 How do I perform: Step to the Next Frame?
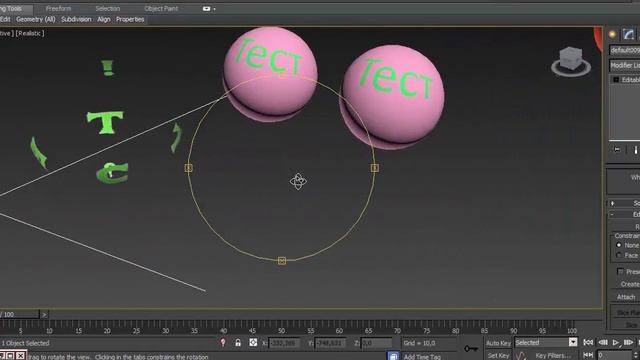[x=628, y=343]
